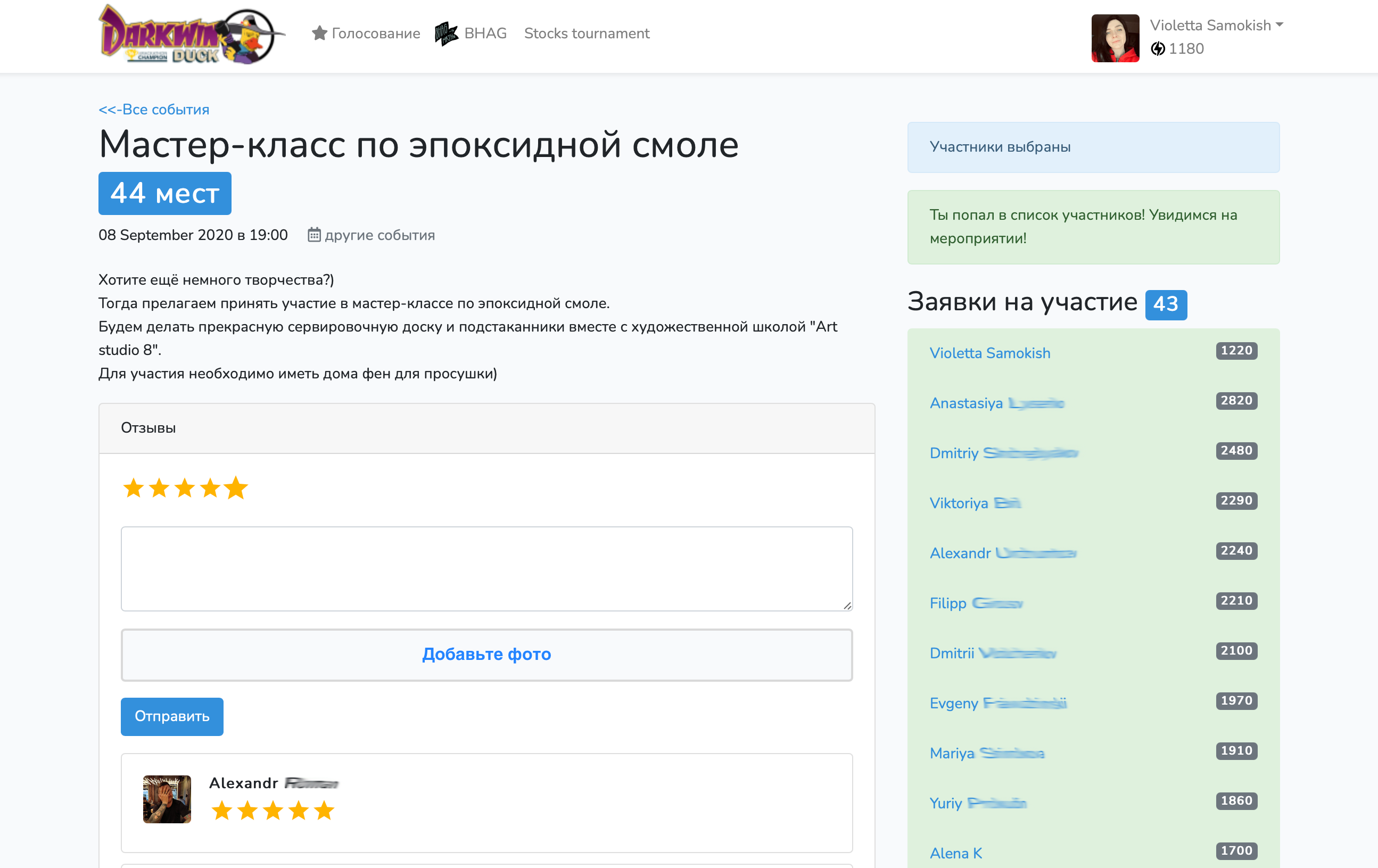Viewport: 1378px width, 868px height.
Task: Click Alexandr's avatar in the review section
Action: tap(167, 799)
